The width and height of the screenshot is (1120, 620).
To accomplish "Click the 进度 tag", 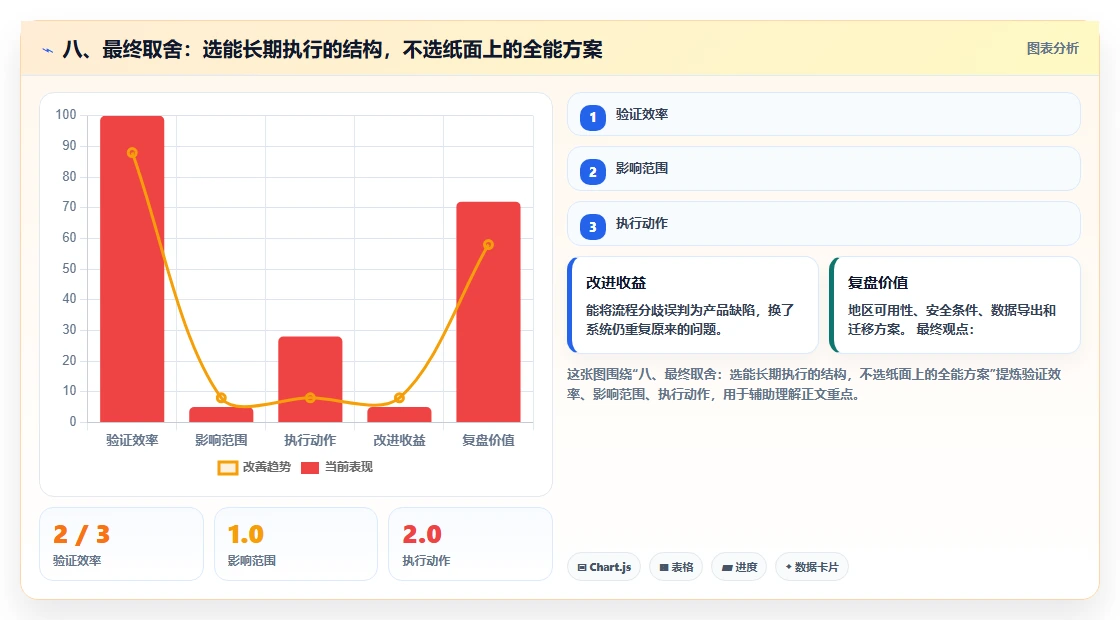I will tap(739, 567).
